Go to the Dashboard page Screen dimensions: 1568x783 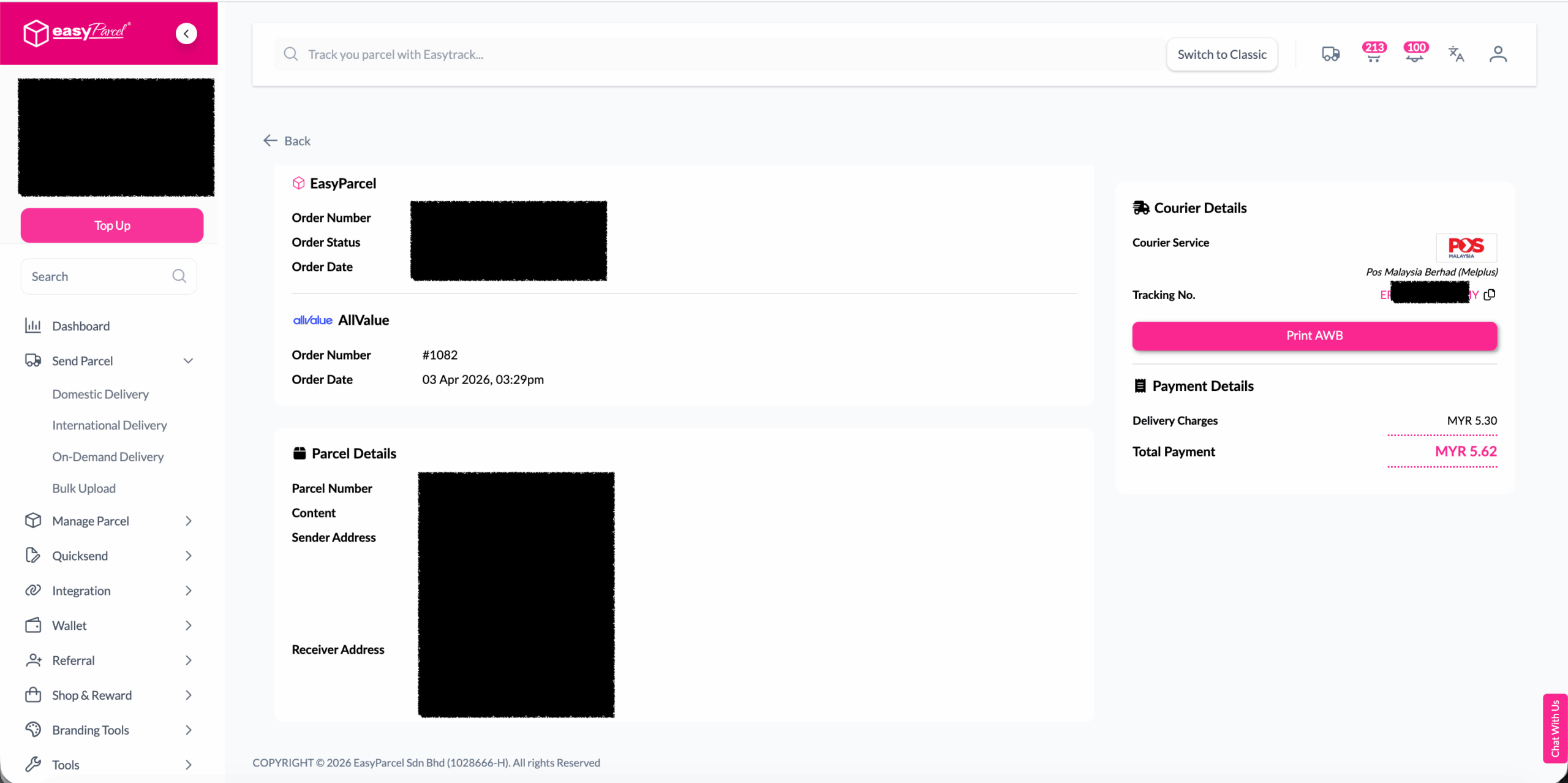coord(81,326)
